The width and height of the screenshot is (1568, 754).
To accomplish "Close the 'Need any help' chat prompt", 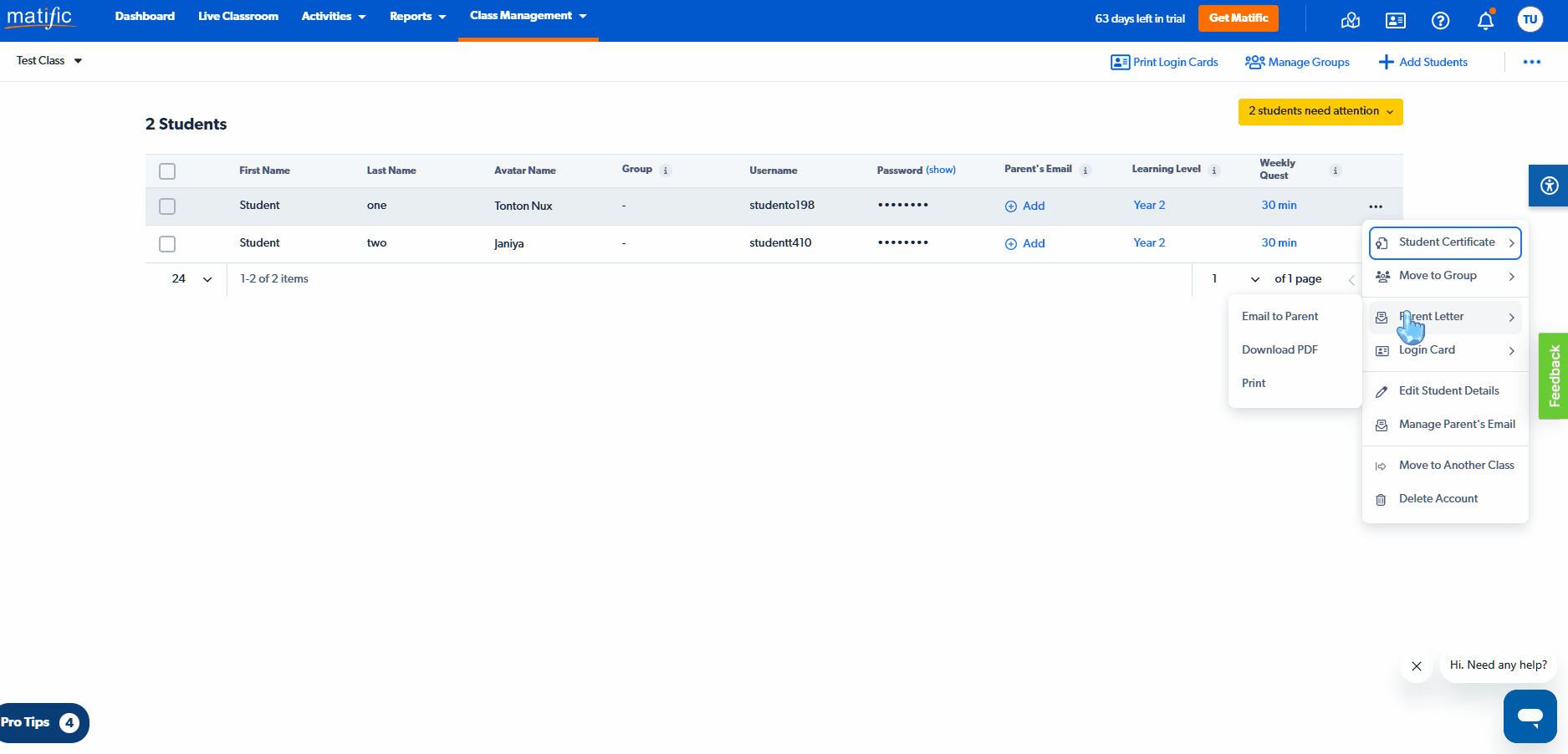I will (1416, 666).
